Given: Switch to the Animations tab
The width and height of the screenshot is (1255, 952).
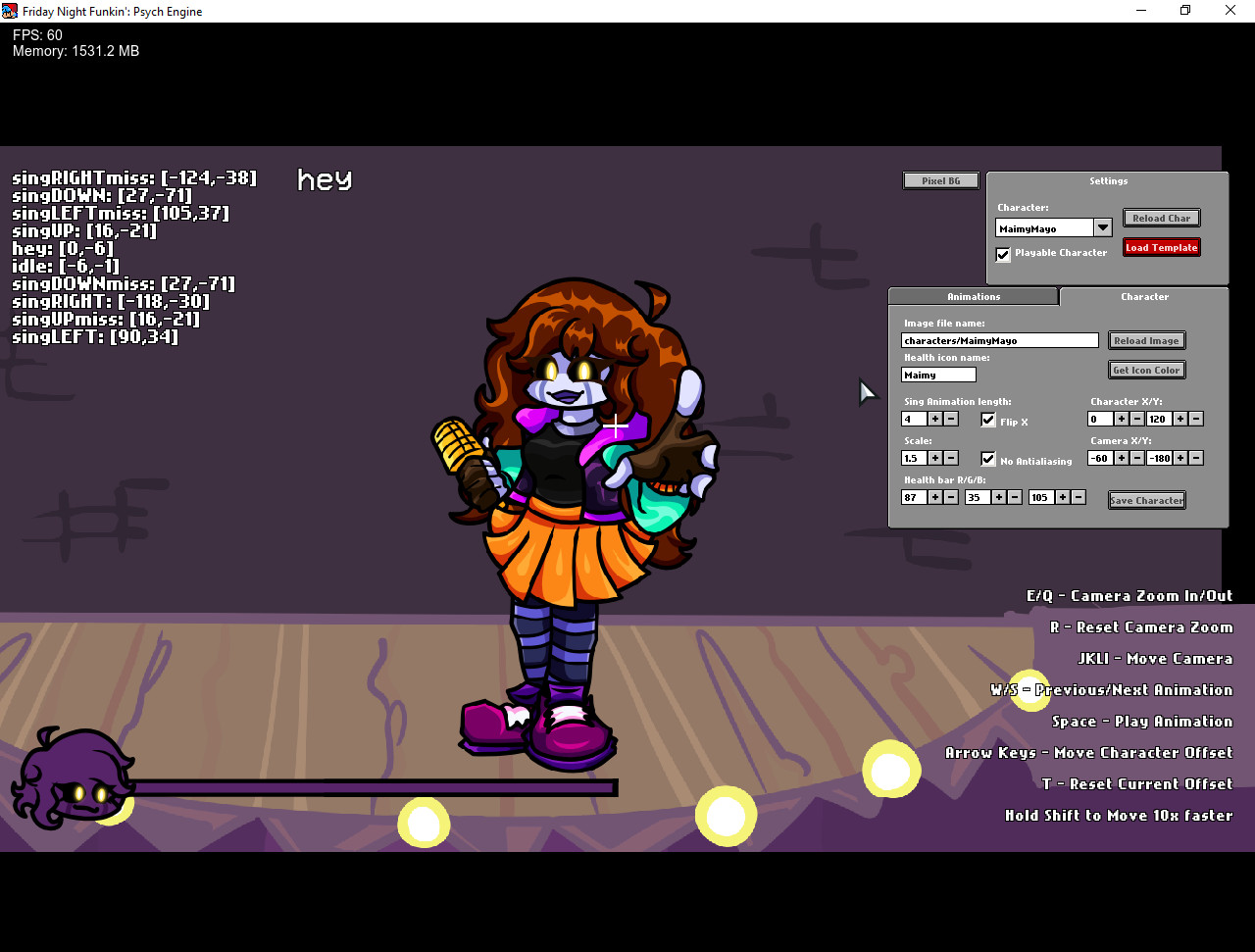Looking at the screenshot, I should click(x=974, y=296).
